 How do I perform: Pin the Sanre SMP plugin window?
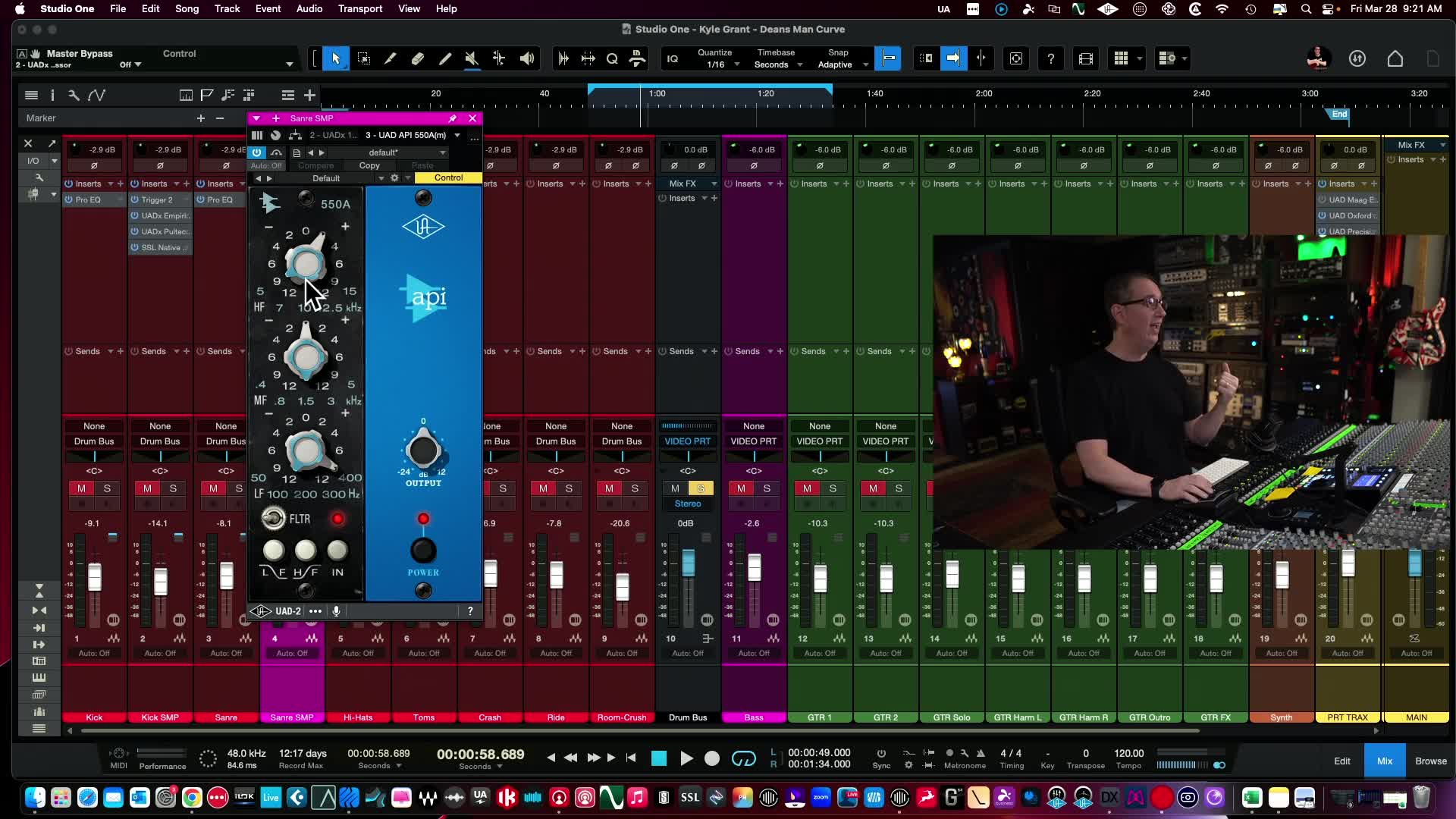coord(453,118)
